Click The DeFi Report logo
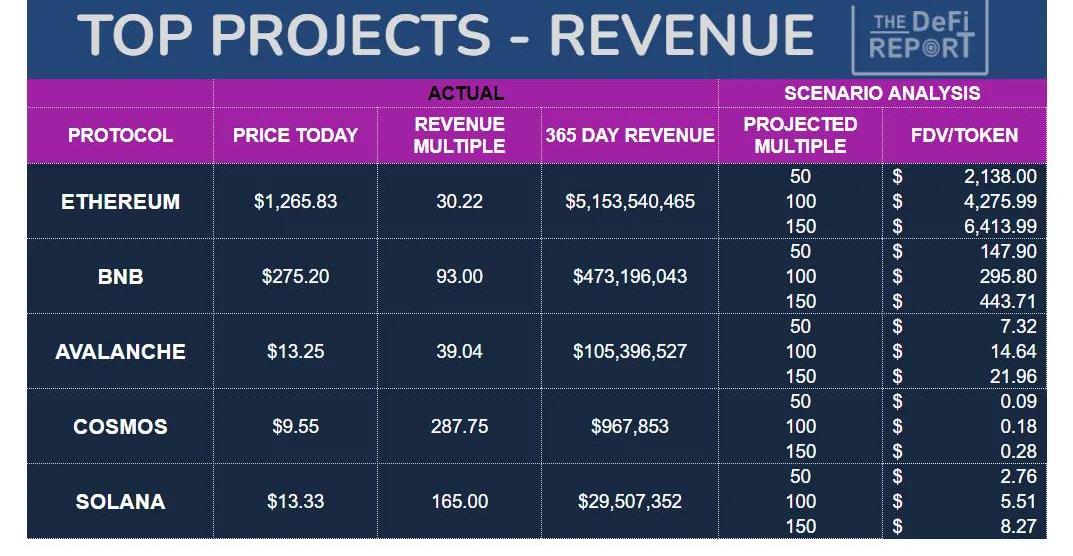This screenshot has height=556, width=1073. 919,36
